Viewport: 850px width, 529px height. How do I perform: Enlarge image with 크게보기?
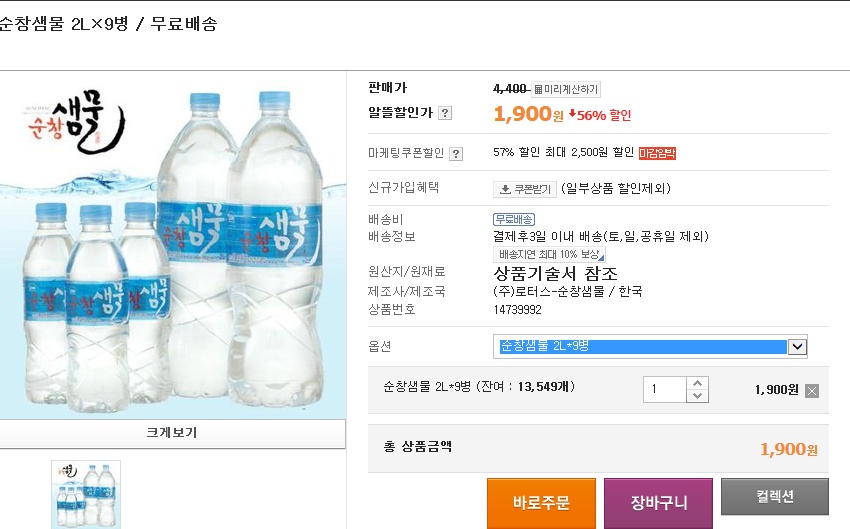click(172, 433)
